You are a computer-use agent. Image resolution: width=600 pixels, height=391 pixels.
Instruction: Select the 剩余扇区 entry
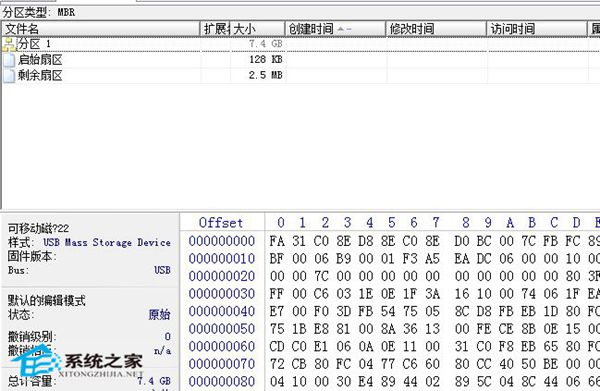[x=40, y=75]
